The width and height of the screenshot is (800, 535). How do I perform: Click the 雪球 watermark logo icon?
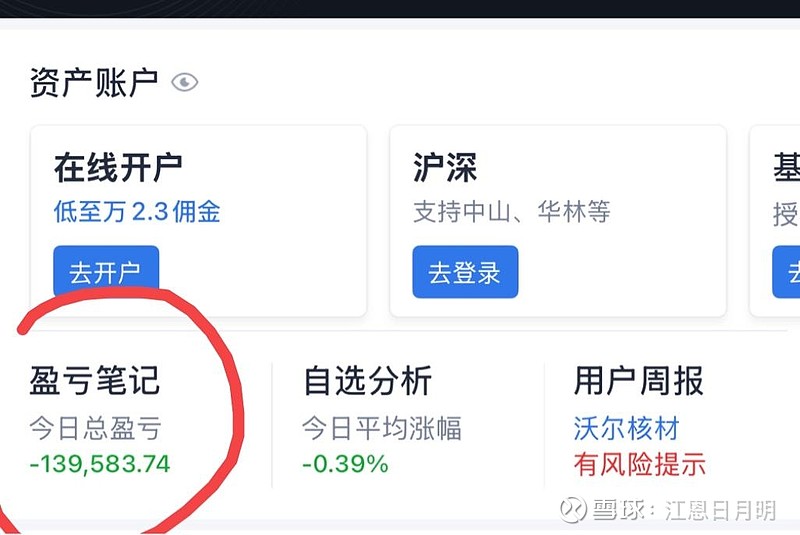click(x=573, y=509)
